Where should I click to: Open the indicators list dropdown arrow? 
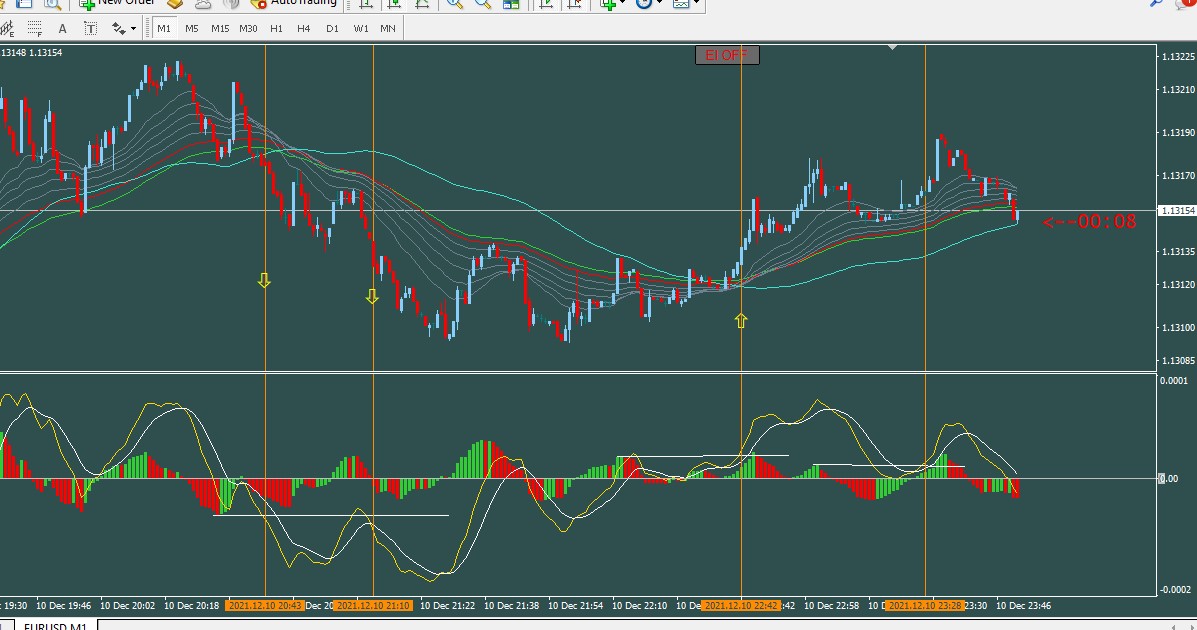[623, 4]
